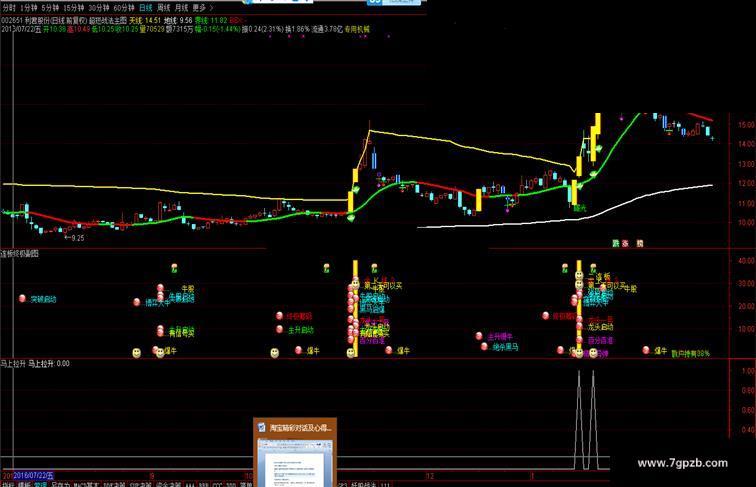Click the 40.00 sub-chart axis label

746,261
